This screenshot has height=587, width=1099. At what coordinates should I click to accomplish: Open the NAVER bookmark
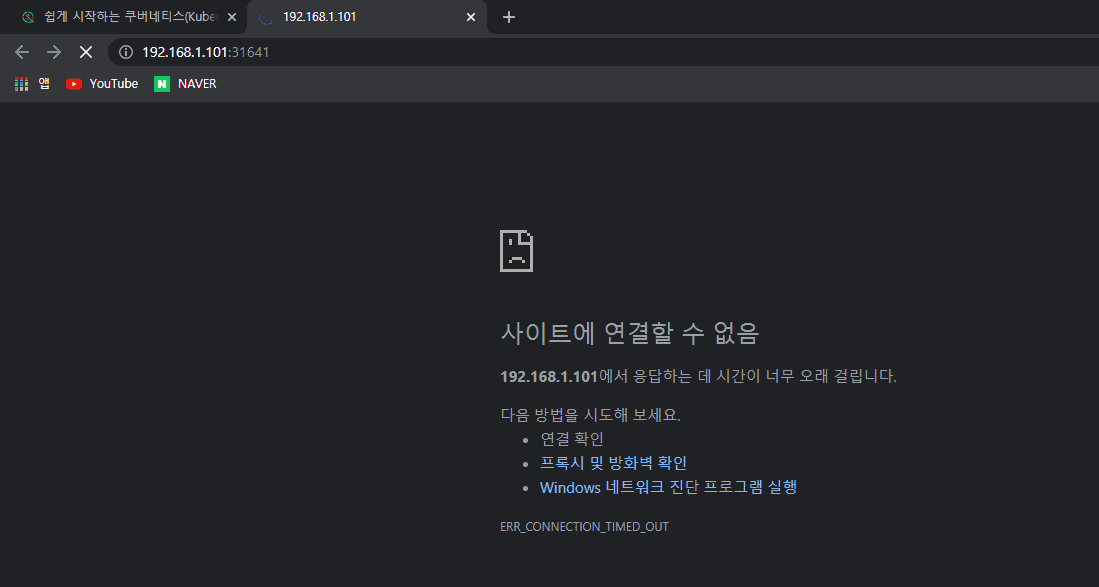[186, 84]
